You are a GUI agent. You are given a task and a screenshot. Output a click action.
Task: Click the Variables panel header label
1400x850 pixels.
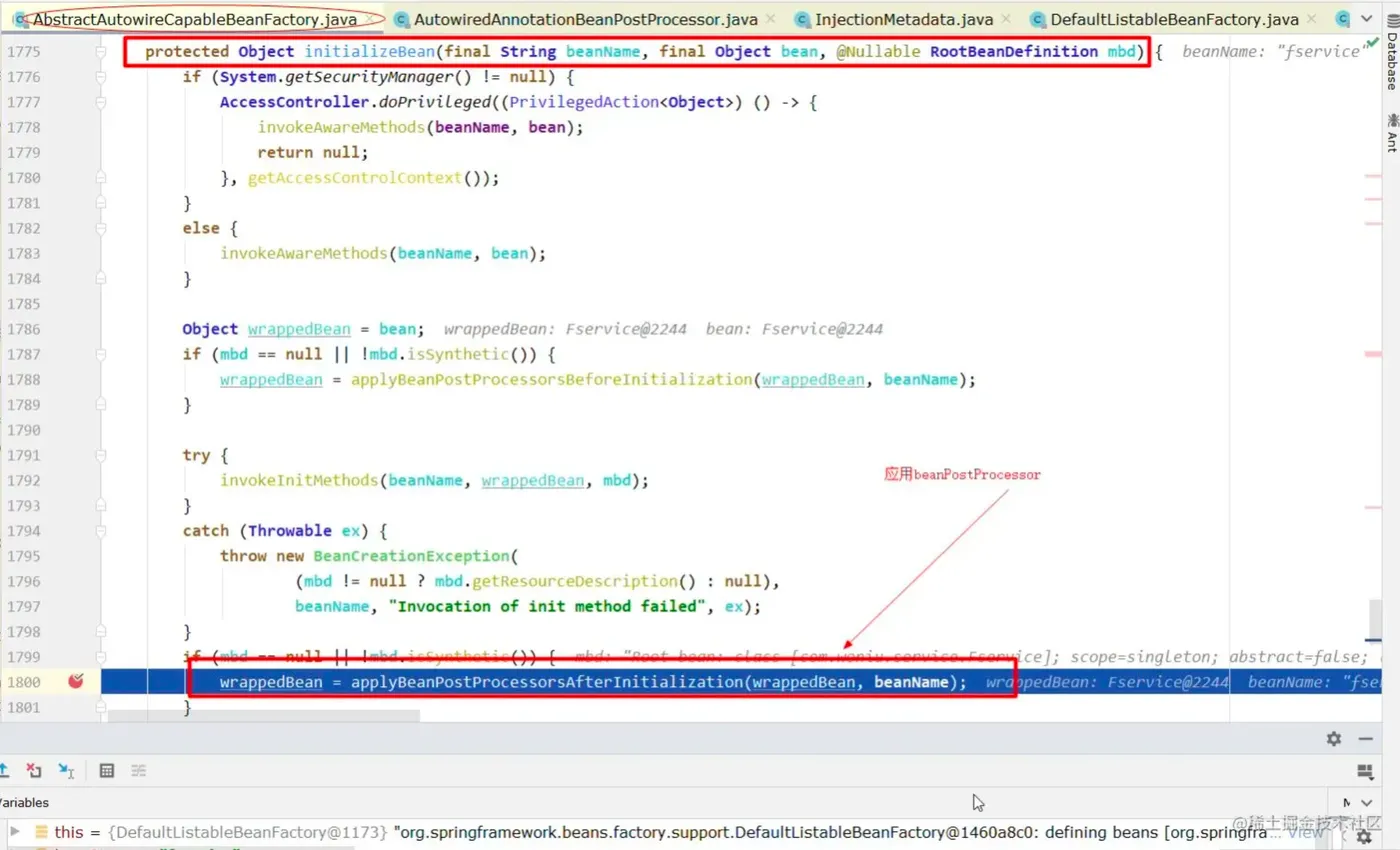[x=22, y=802]
